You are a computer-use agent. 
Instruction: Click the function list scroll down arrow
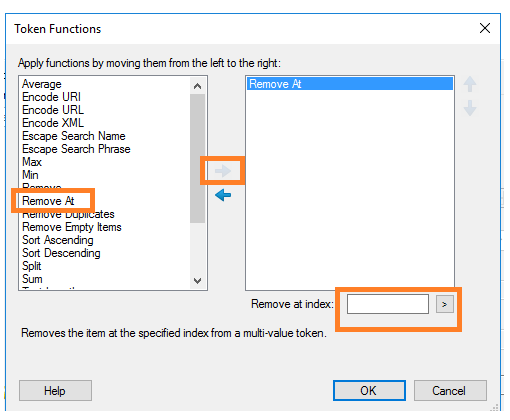point(197,281)
